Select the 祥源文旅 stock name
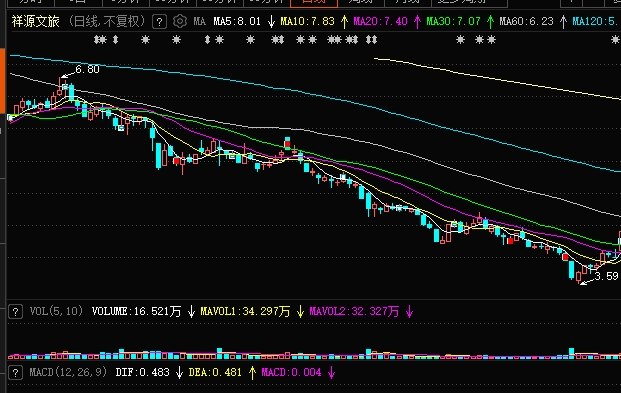The image size is (621, 393). pyautogui.click(x=35, y=21)
